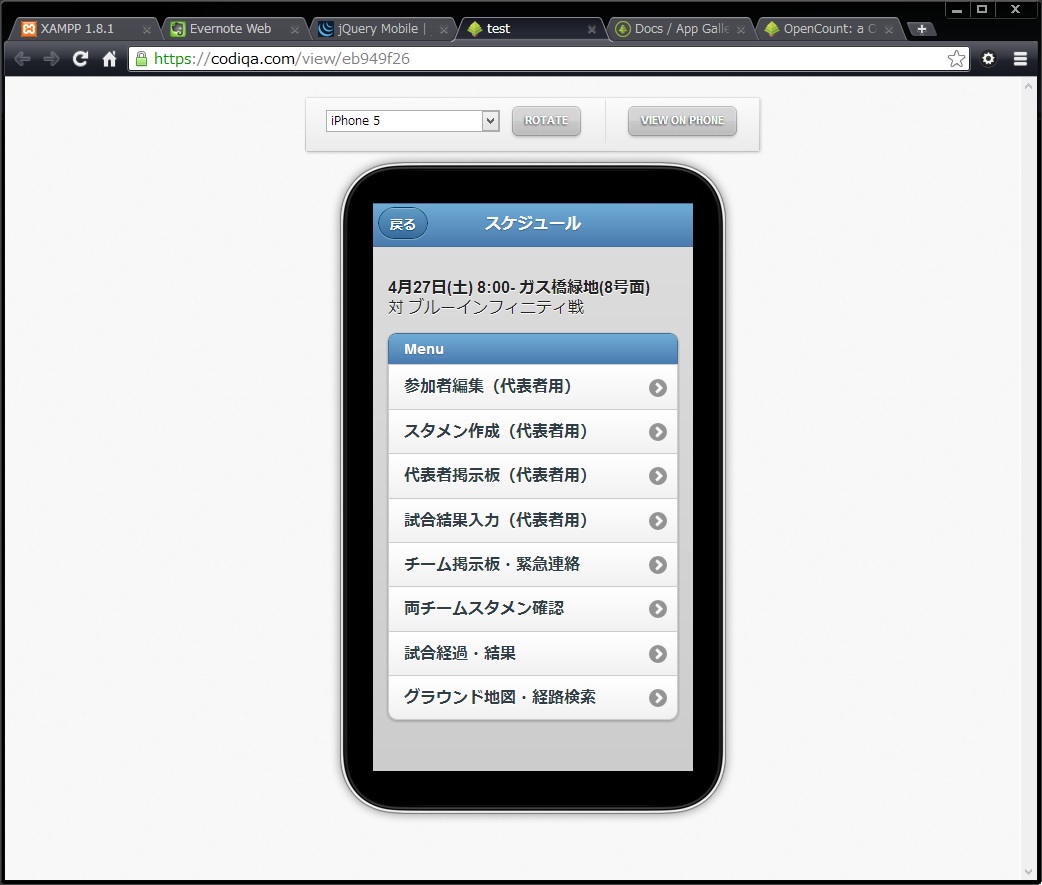
Task: Bookmark page with the star icon
Action: tap(956, 59)
